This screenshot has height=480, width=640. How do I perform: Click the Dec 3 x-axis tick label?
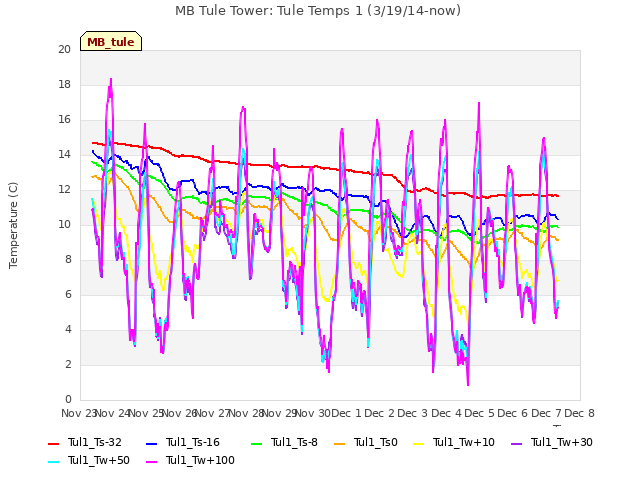point(413,413)
